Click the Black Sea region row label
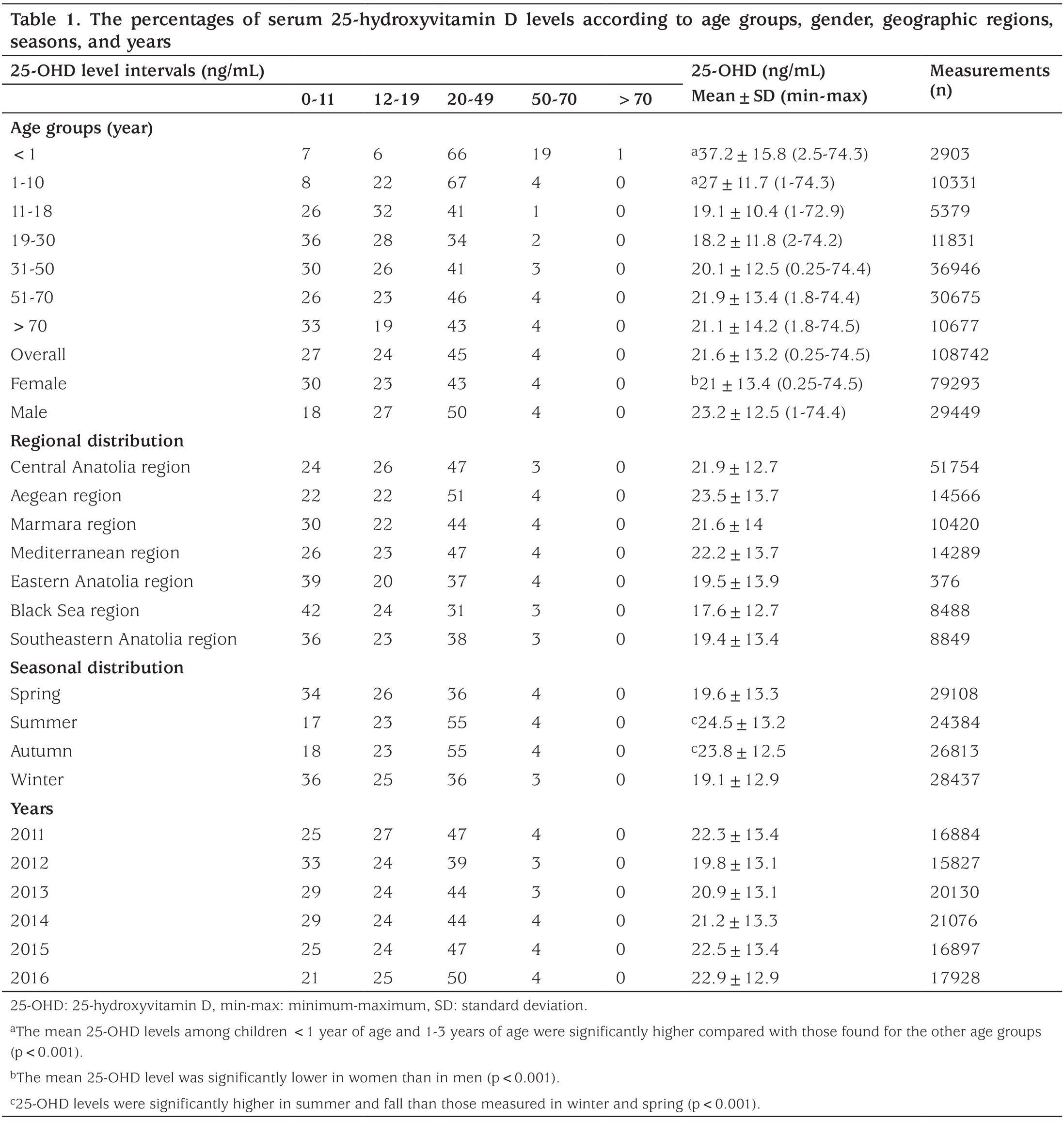The height and width of the screenshot is (1121, 1064). (x=75, y=611)
